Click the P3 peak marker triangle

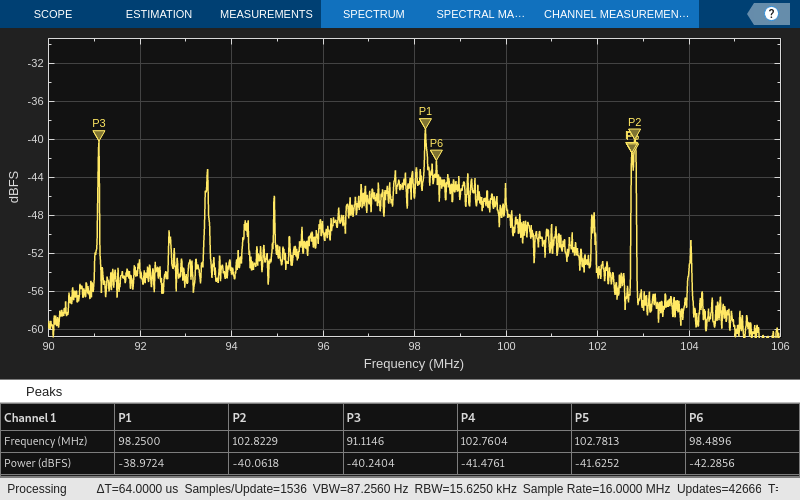pyautogui.click(x=98, y=135)
